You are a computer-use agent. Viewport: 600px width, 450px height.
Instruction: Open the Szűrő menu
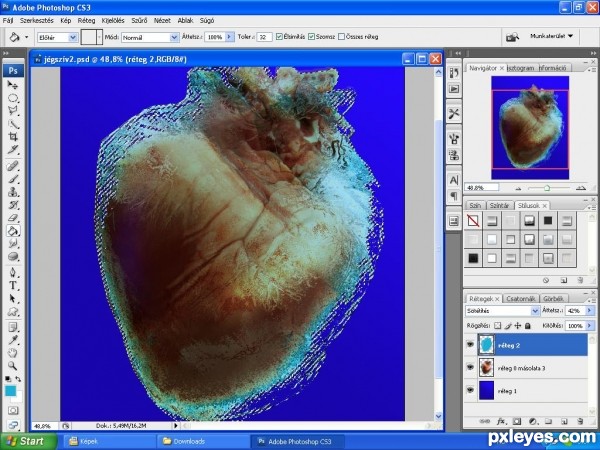pos(139,20)
